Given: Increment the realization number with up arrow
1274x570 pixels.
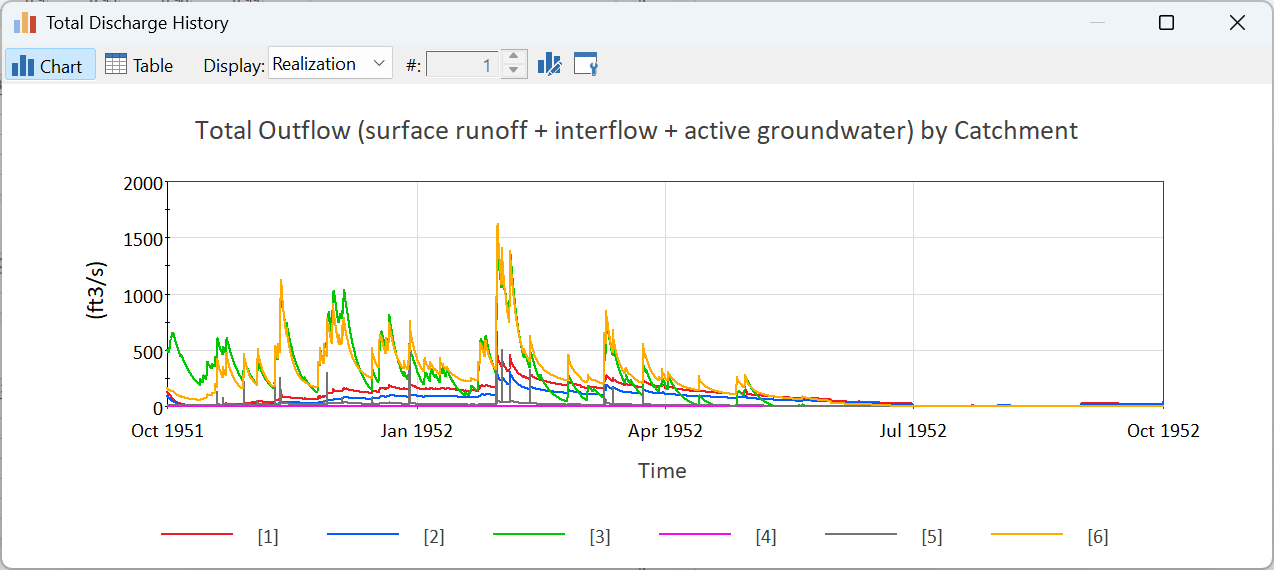Looking at the screenshot, I should (x=513, y=58).
